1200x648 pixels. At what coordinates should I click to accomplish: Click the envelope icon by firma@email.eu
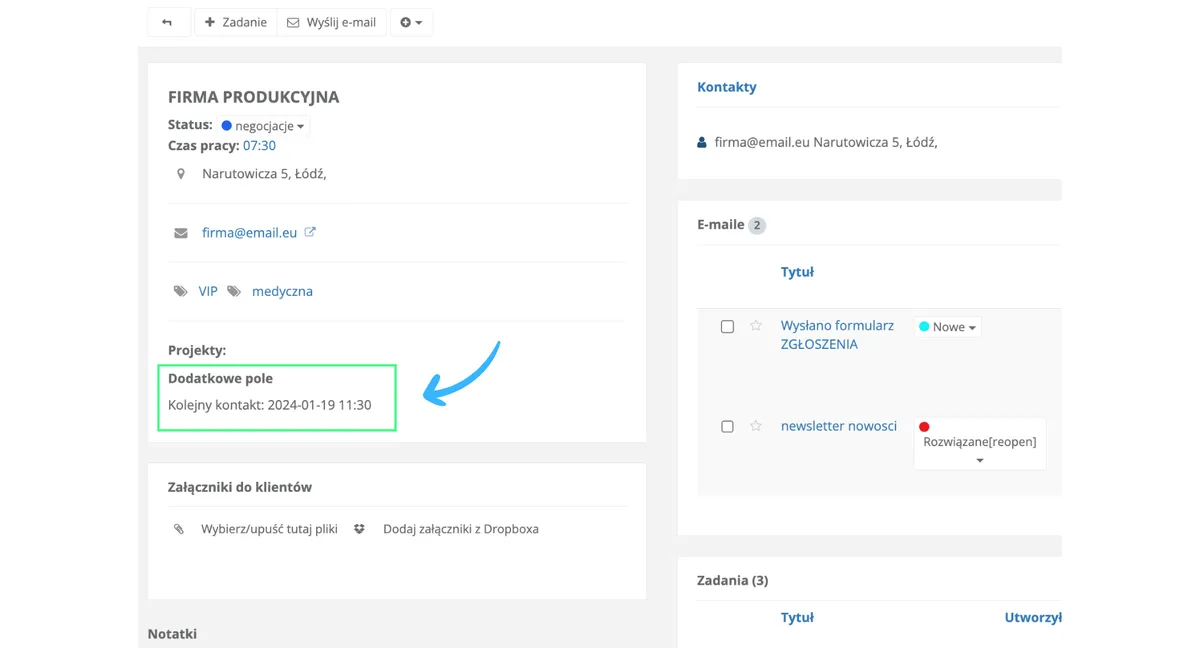181,233
